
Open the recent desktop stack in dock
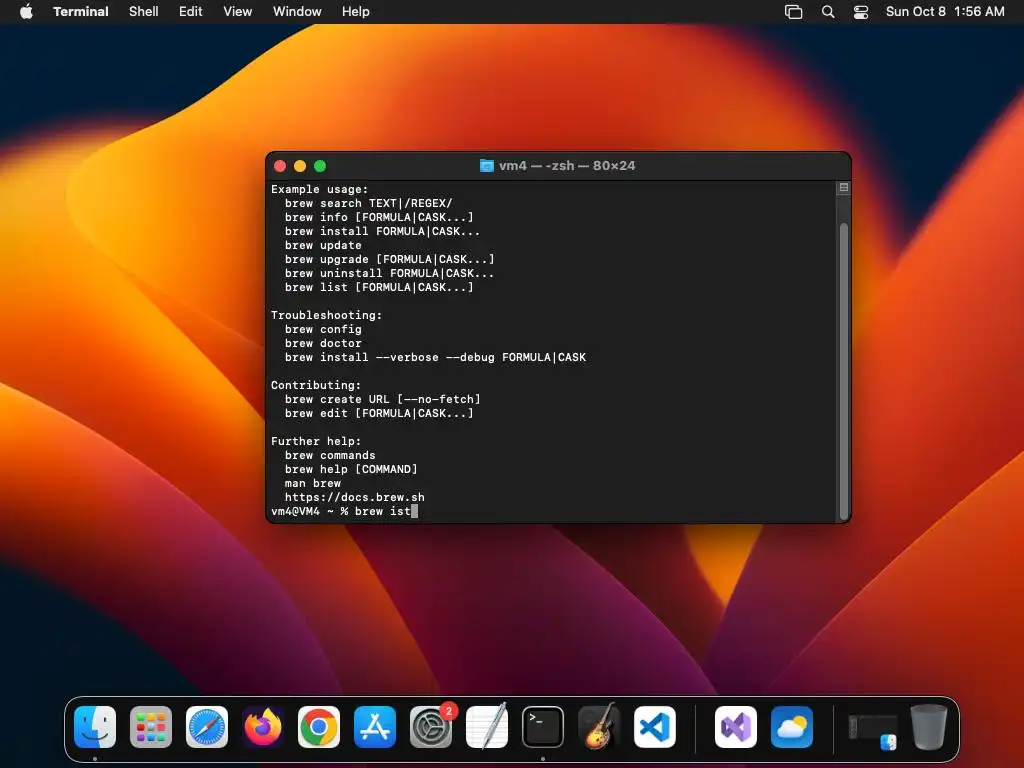872,730
